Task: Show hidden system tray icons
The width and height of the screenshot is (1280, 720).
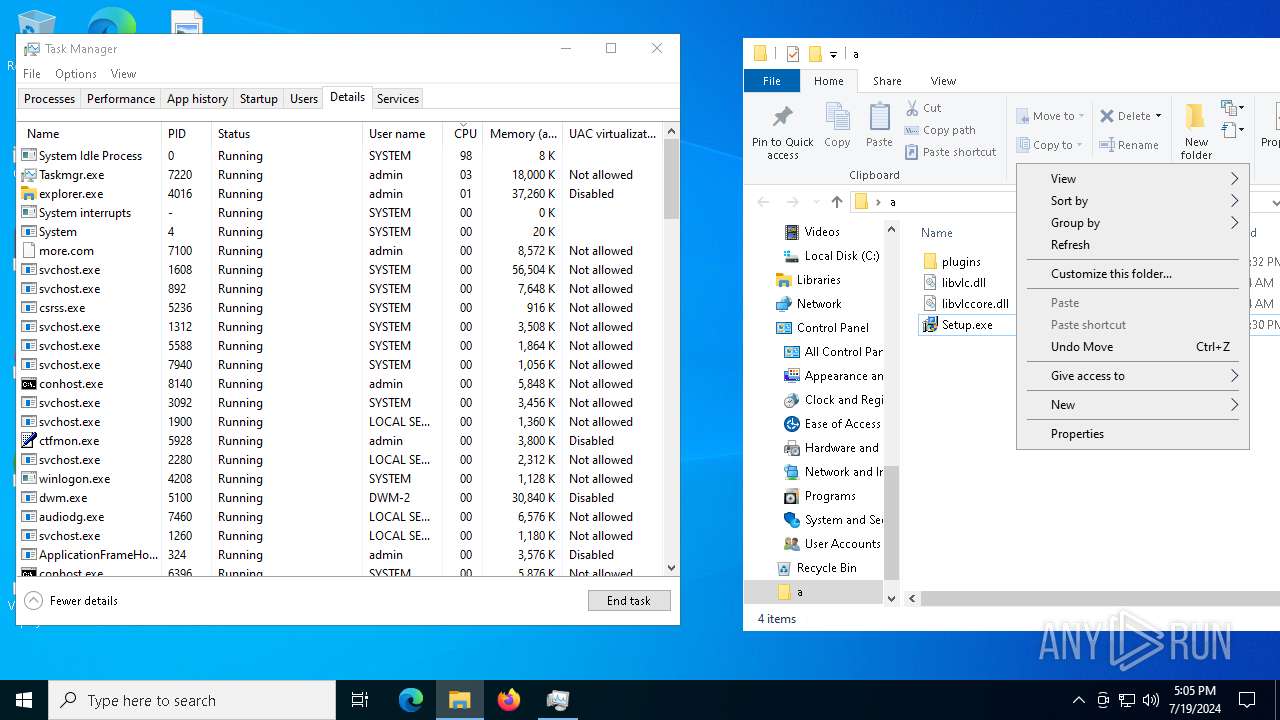Action: (x=1079, y=700)
